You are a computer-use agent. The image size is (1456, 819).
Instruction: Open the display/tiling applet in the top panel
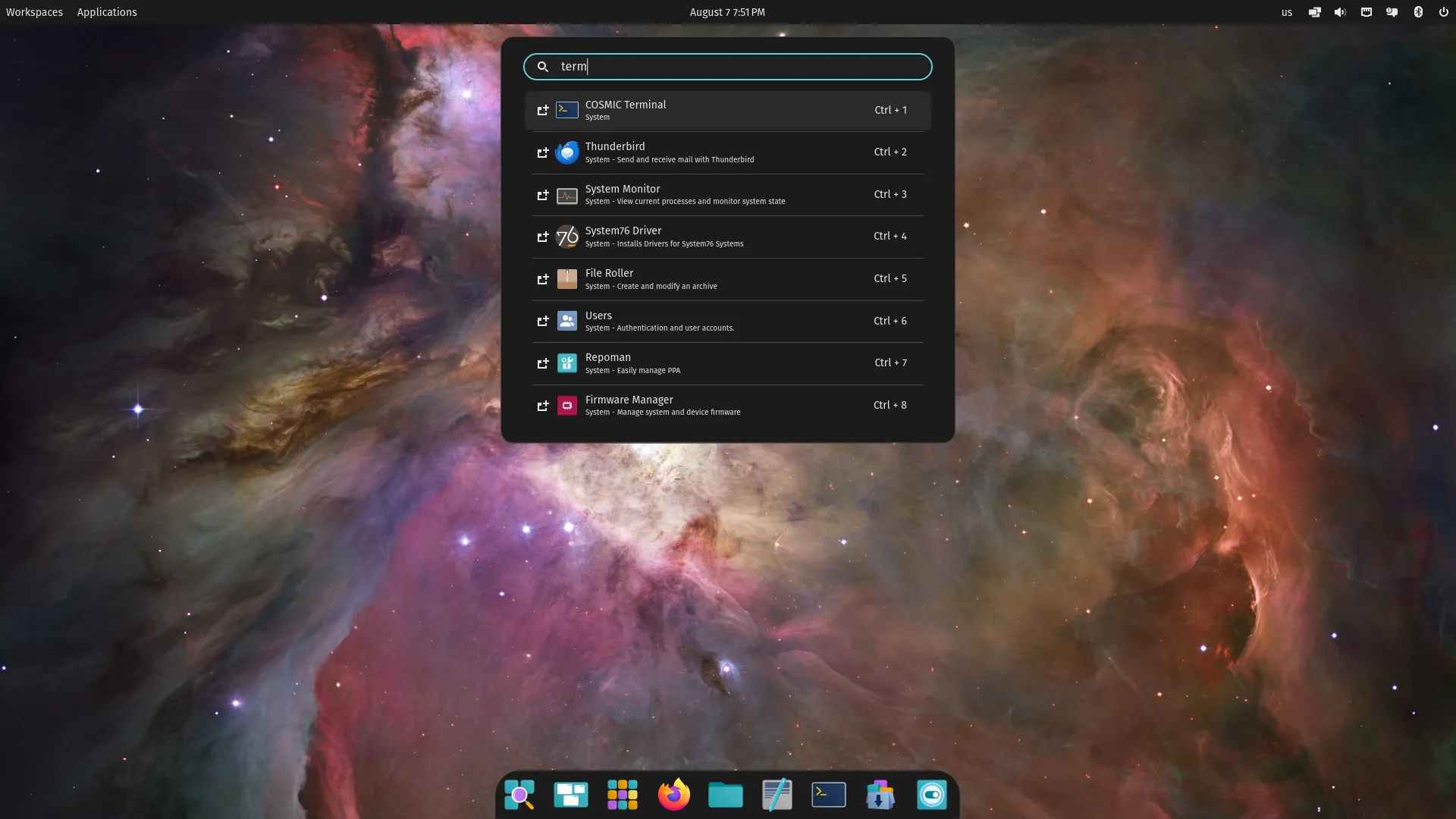click(1315, 12)
